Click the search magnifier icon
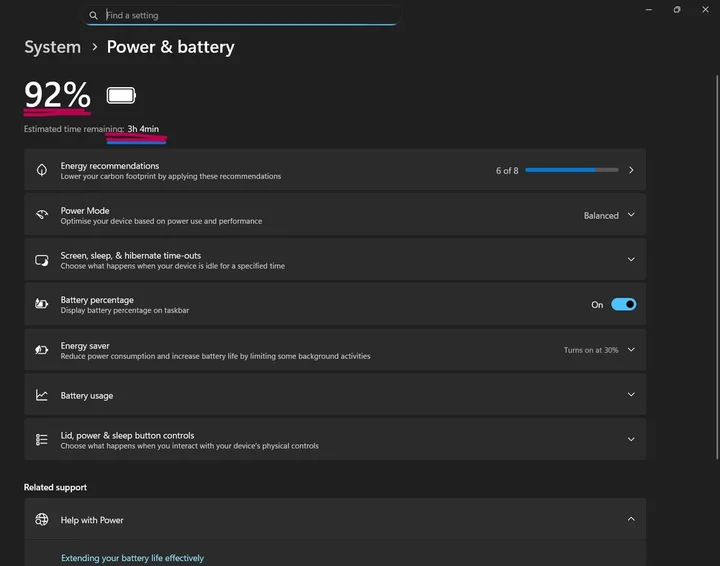 pyautogui.click(x=93, y=15)
